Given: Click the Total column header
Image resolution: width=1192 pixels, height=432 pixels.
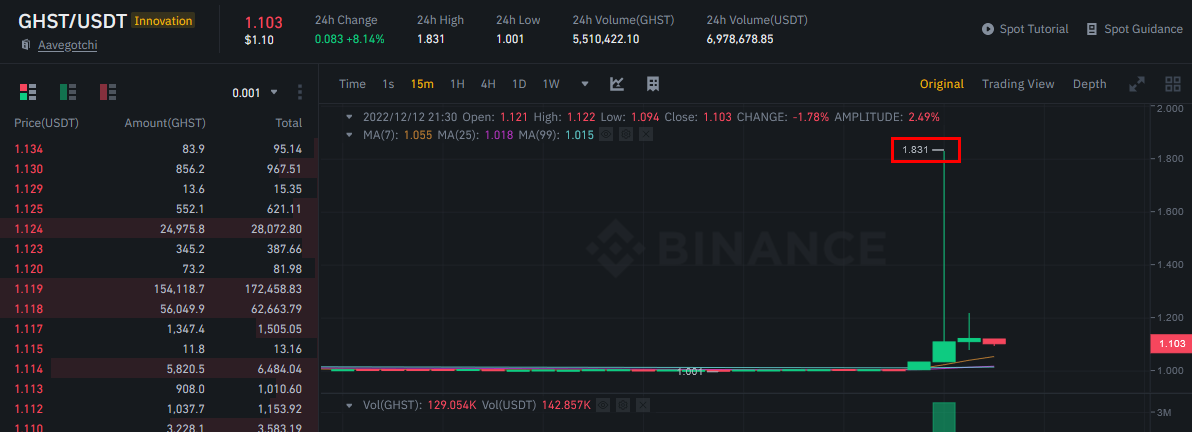Looking at the screenshot, I should (x=288, y=122).
